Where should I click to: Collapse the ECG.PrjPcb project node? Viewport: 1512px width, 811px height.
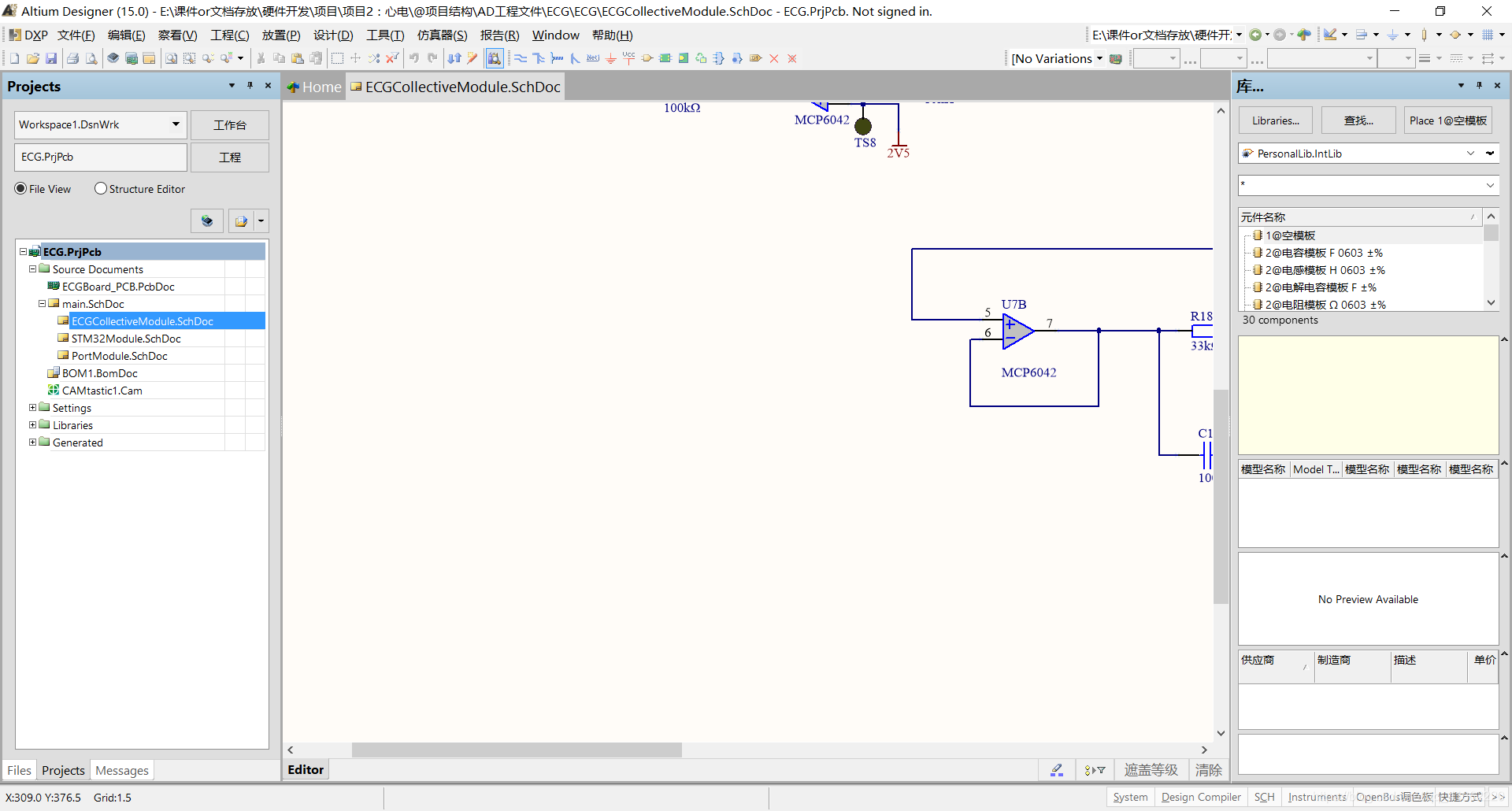coord(23,252)
